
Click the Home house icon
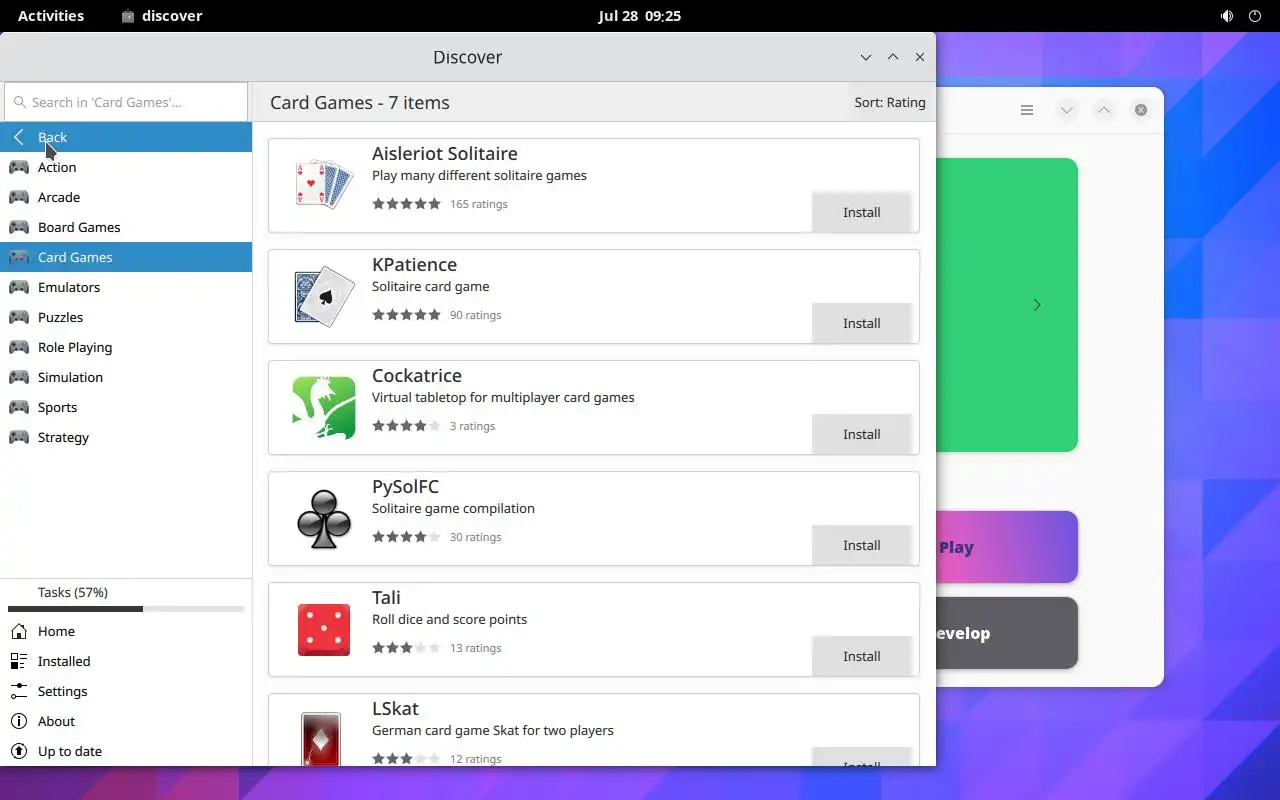click(19, 631)
